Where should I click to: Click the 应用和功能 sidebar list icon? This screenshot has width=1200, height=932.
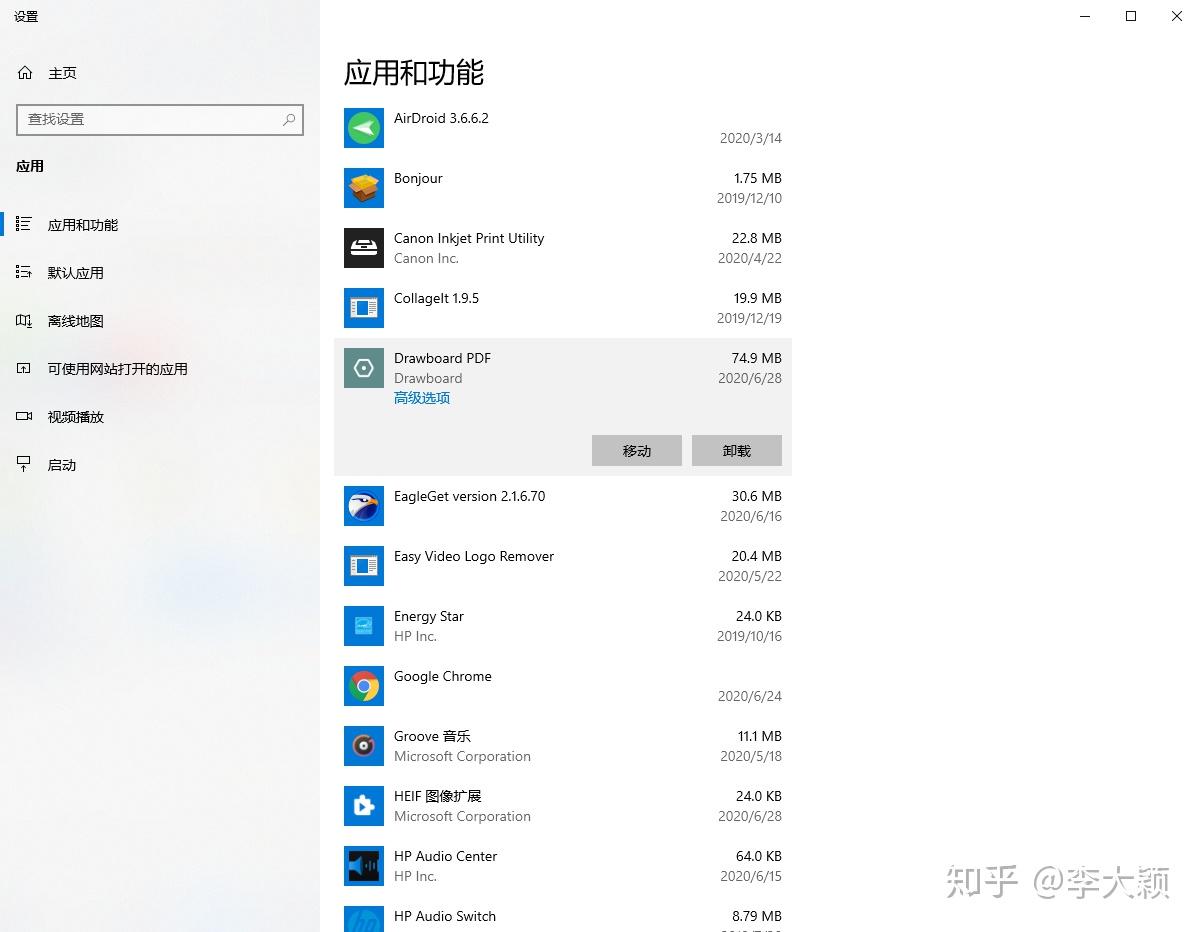tap(24, 225)
